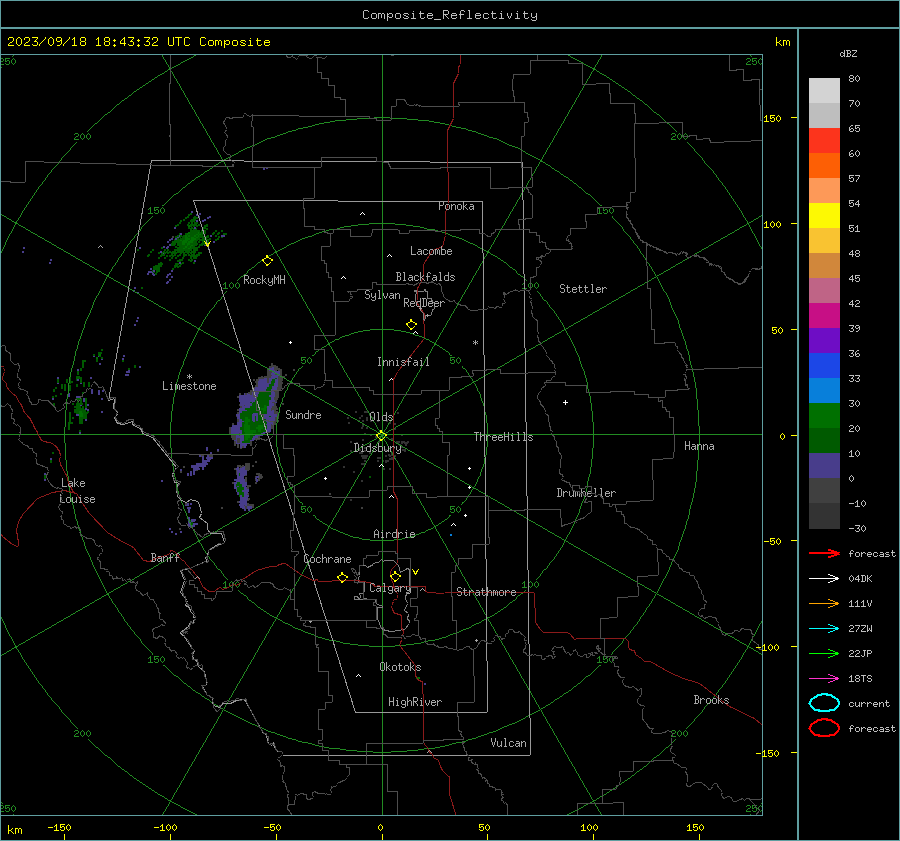The width and height of the screenshot is (900, 841).
Task: Select the Sylvan label
Action: tap(382, 295)
